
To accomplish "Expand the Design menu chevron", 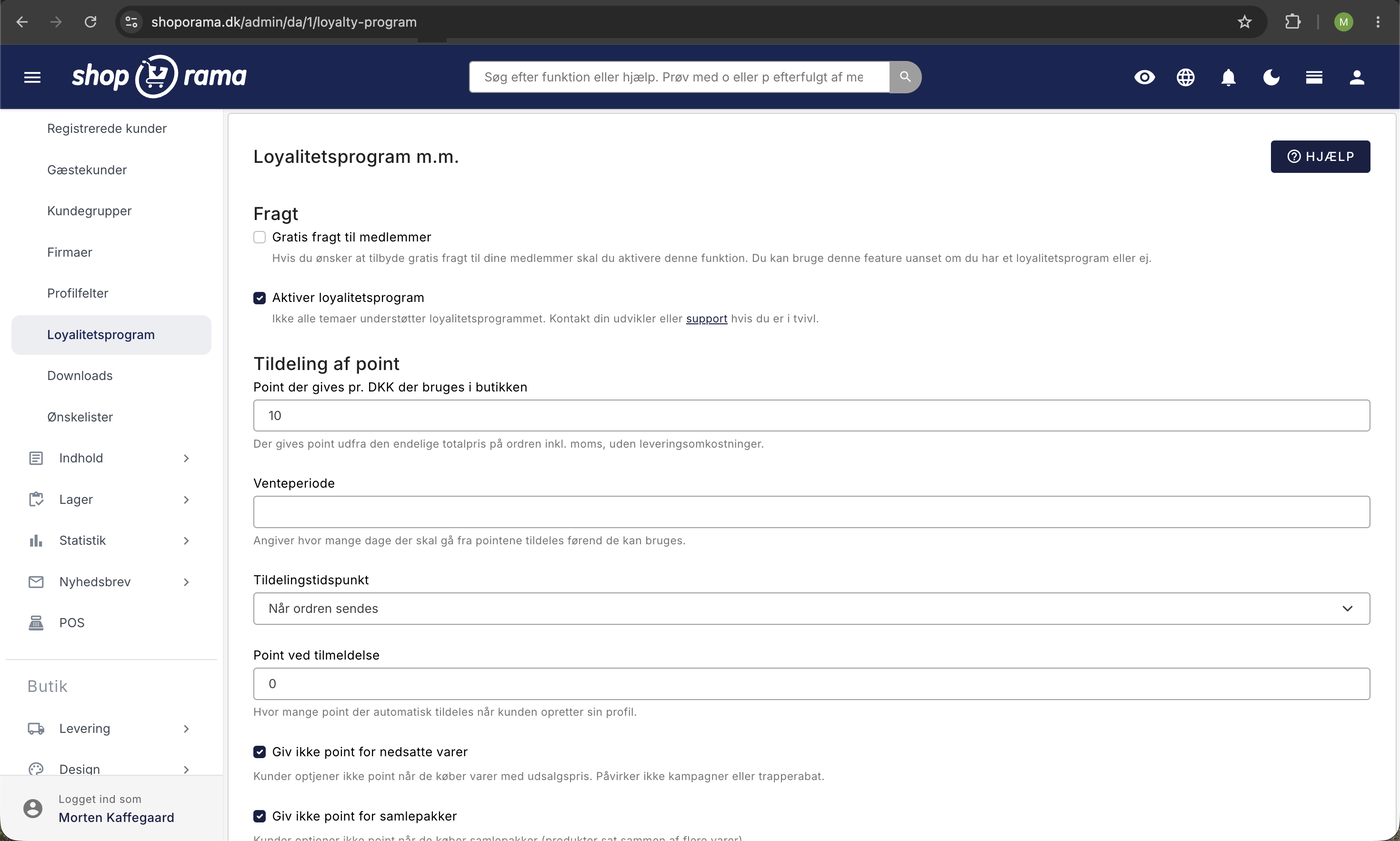I will pos(186,769).
